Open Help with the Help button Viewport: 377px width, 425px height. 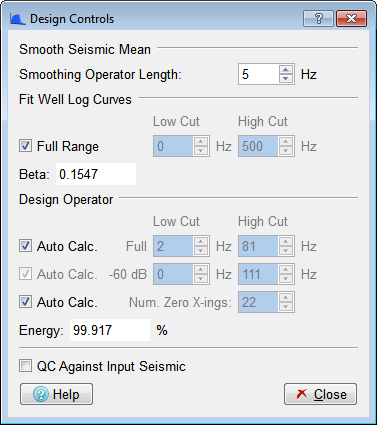(x=56, y=394)
